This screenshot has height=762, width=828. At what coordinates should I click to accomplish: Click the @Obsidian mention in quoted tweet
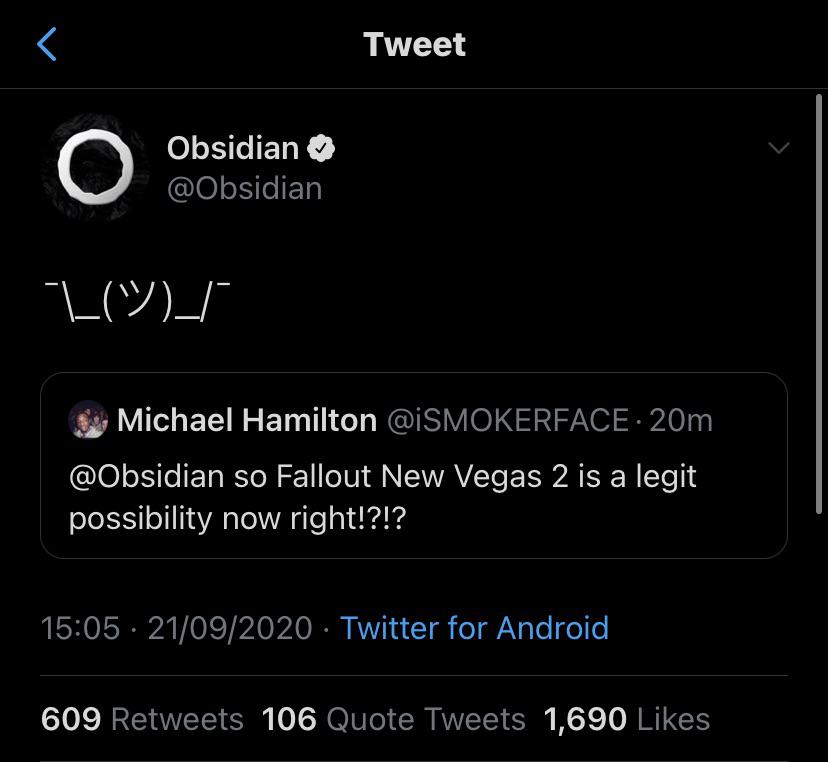click(x=147, y=476)
